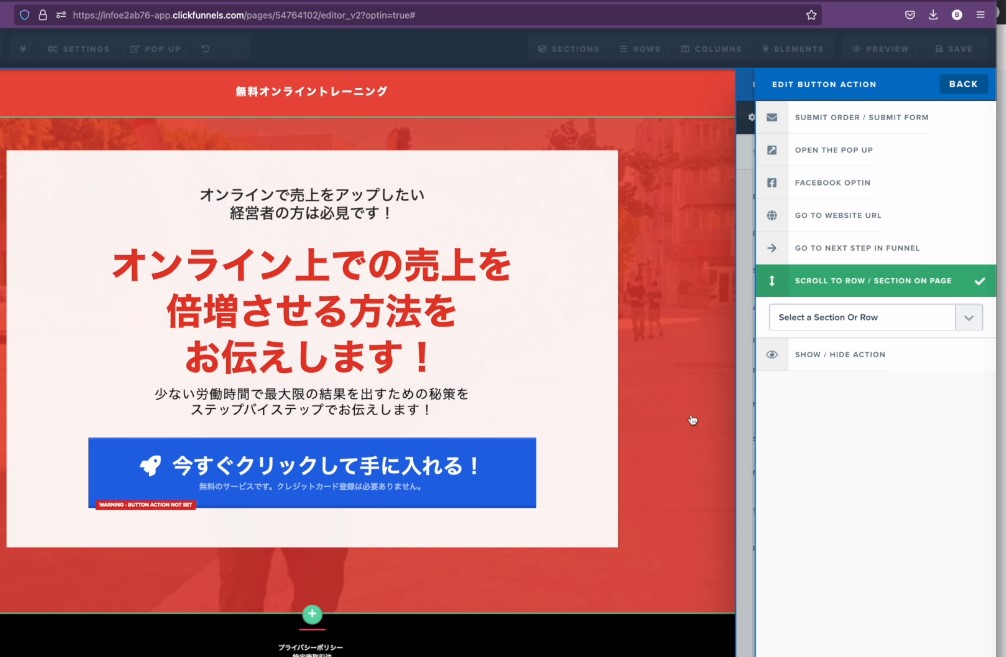This screenshot has height=657, width=1006.
Task: Click the padlock site security icon
Action: [43, 15]
